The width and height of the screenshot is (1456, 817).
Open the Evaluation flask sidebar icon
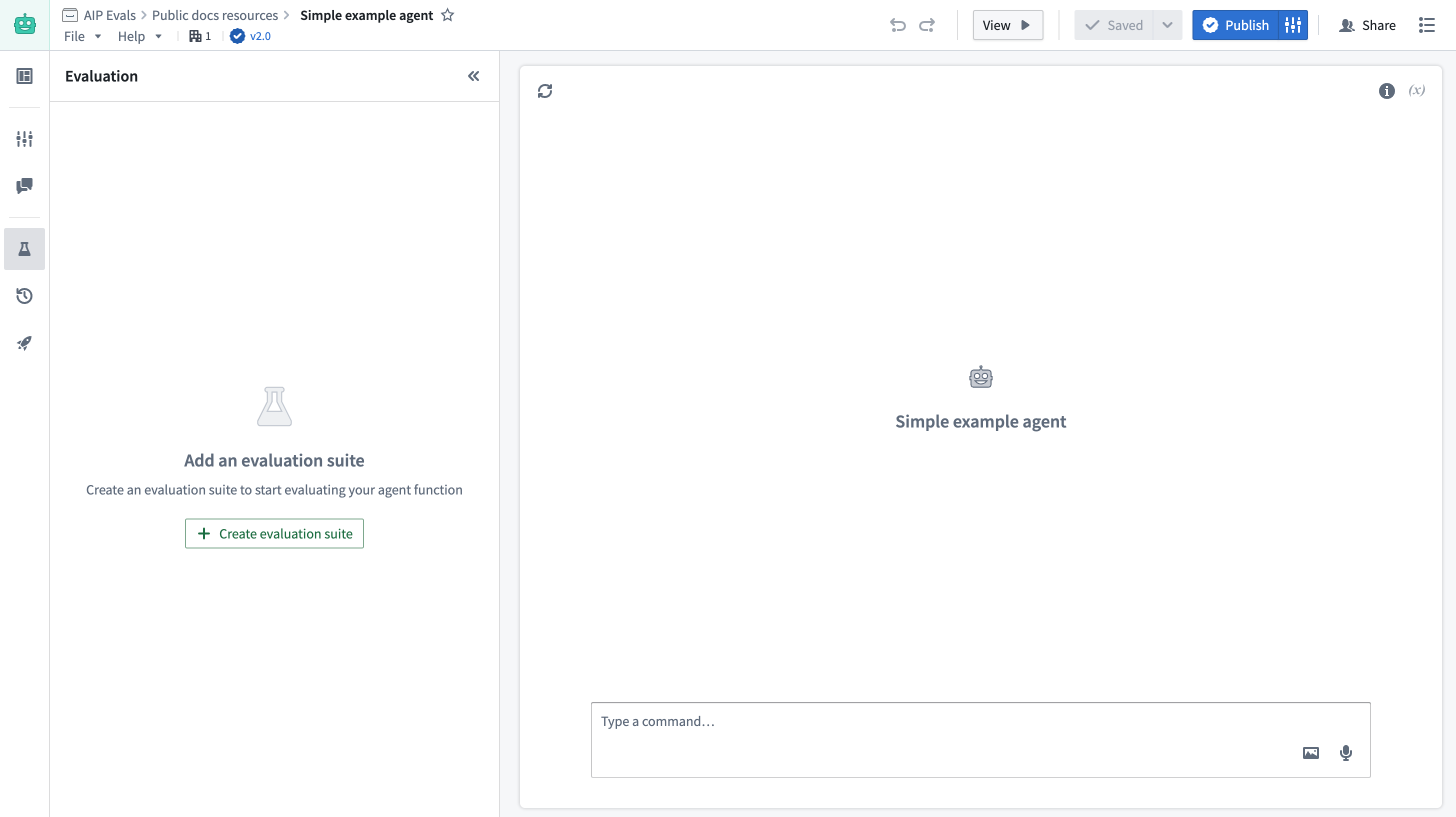pos(24,249)
